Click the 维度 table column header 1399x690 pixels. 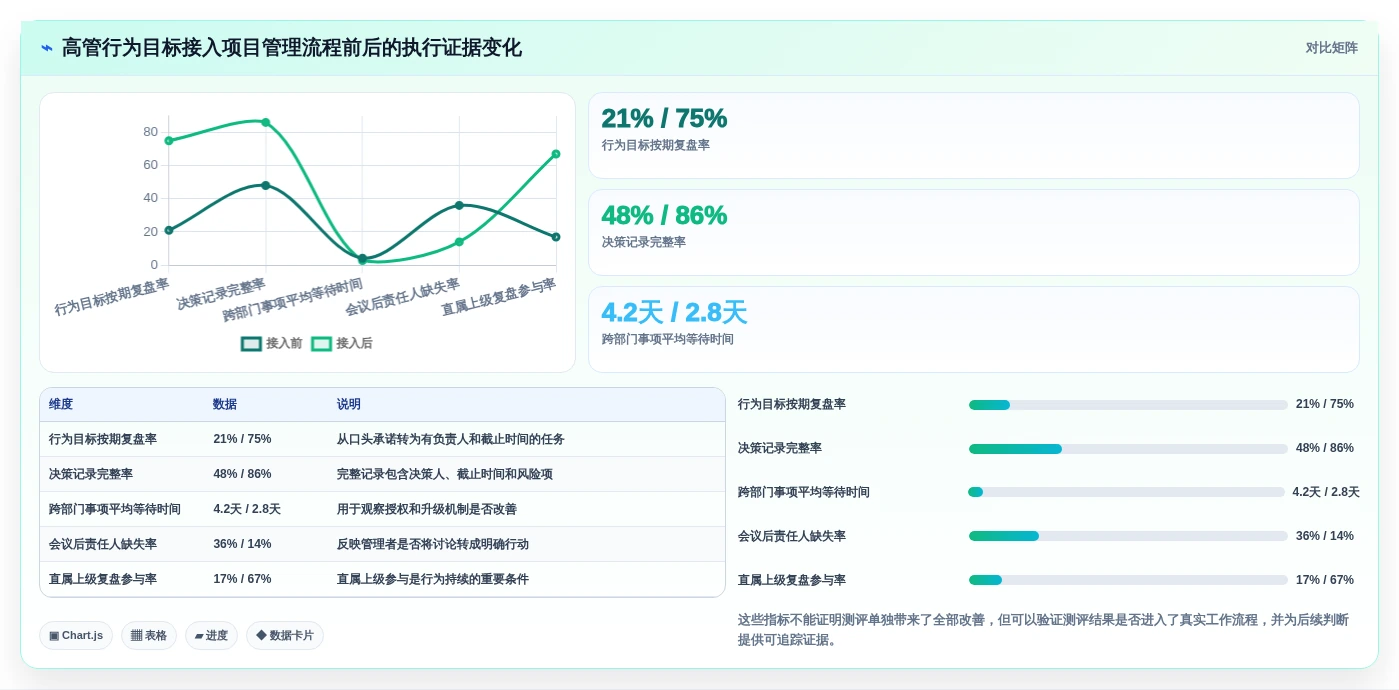click(x=61, y=404)
